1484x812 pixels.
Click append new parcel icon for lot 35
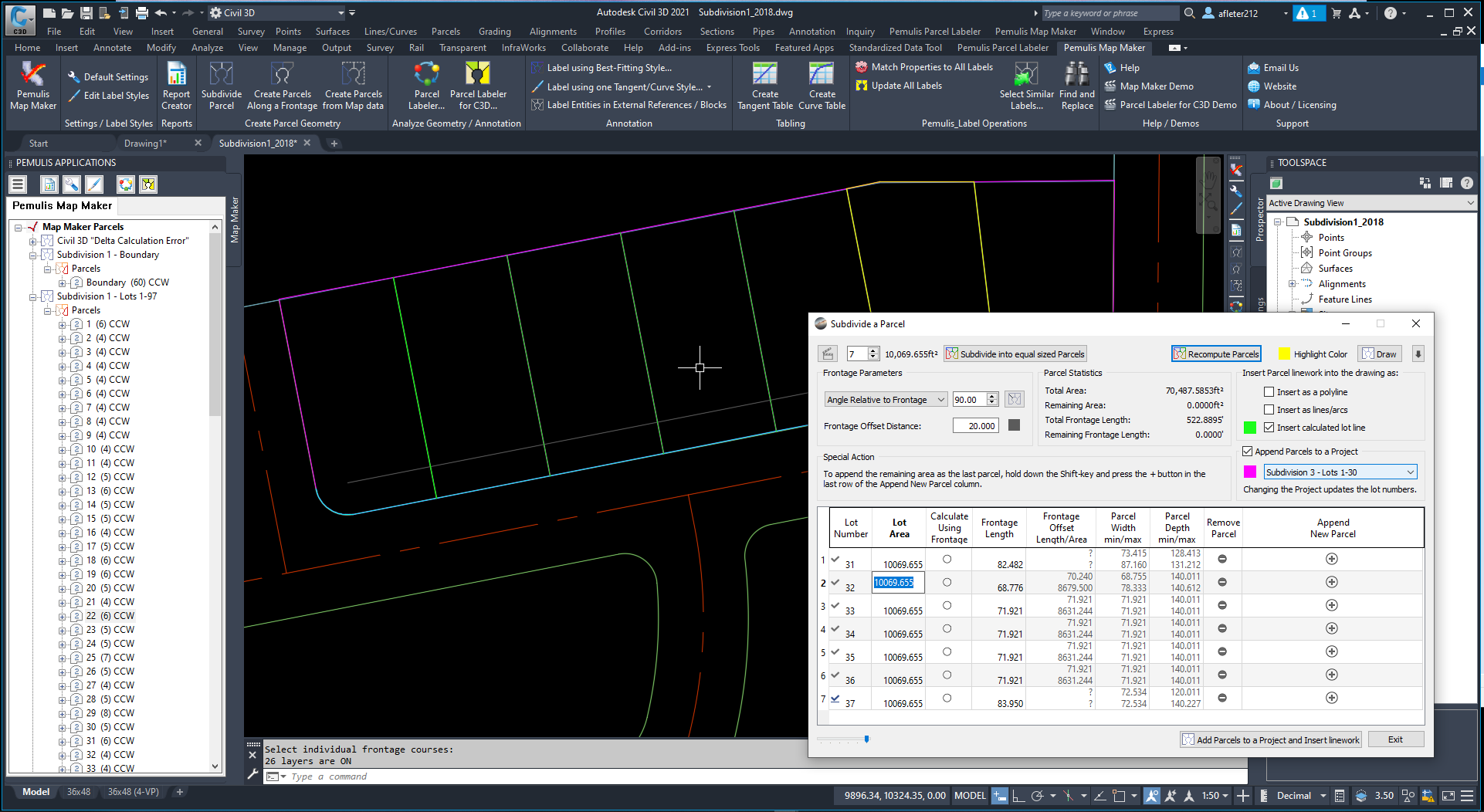[x=1332, y=651]
